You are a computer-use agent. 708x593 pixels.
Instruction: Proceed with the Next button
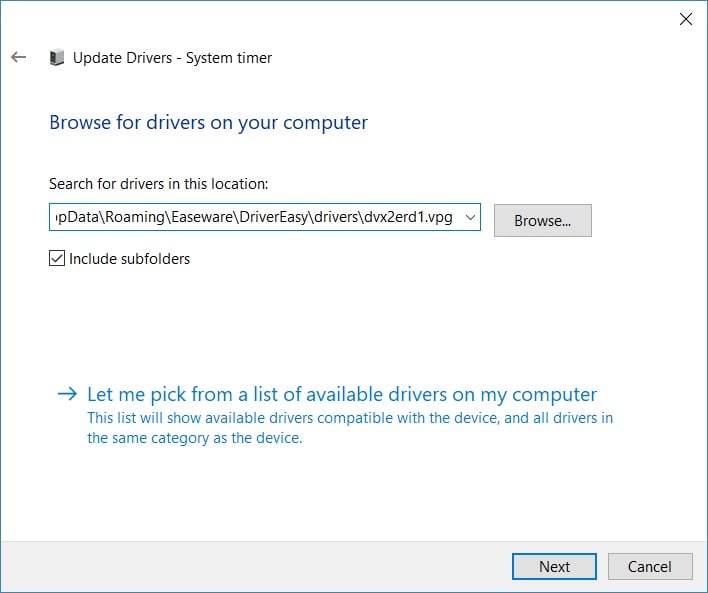pyautogui.click(x=554, y=566)
